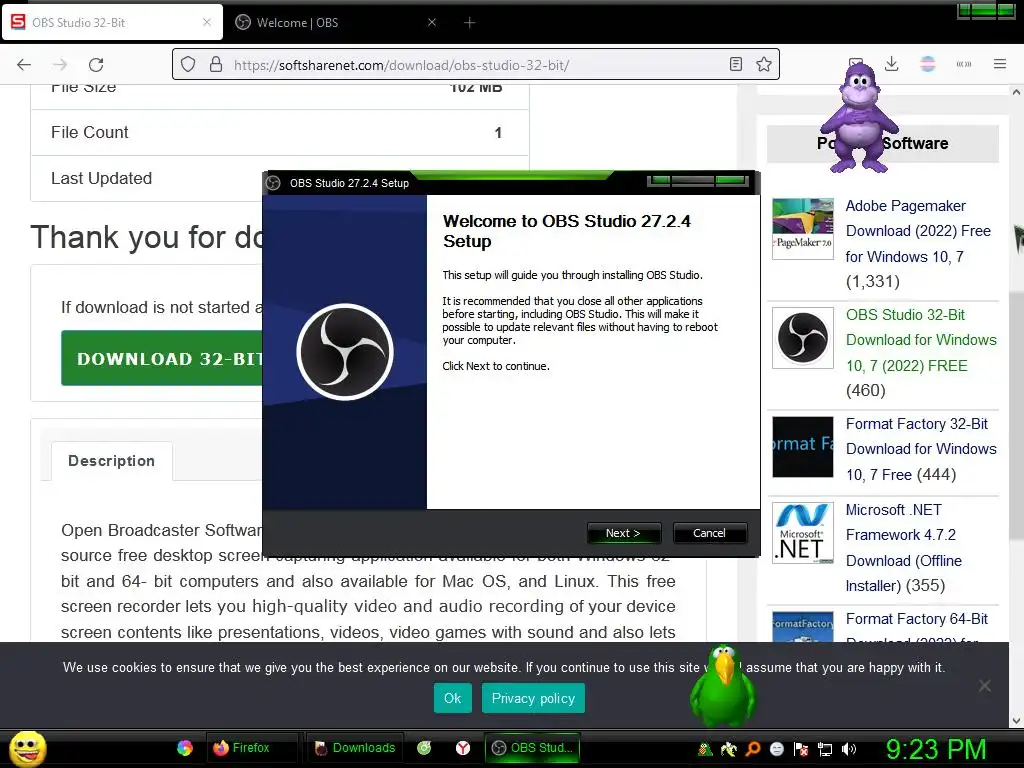Click the page scrollbar up arrow
The image size is (1024, 768).
(1016, 92)
